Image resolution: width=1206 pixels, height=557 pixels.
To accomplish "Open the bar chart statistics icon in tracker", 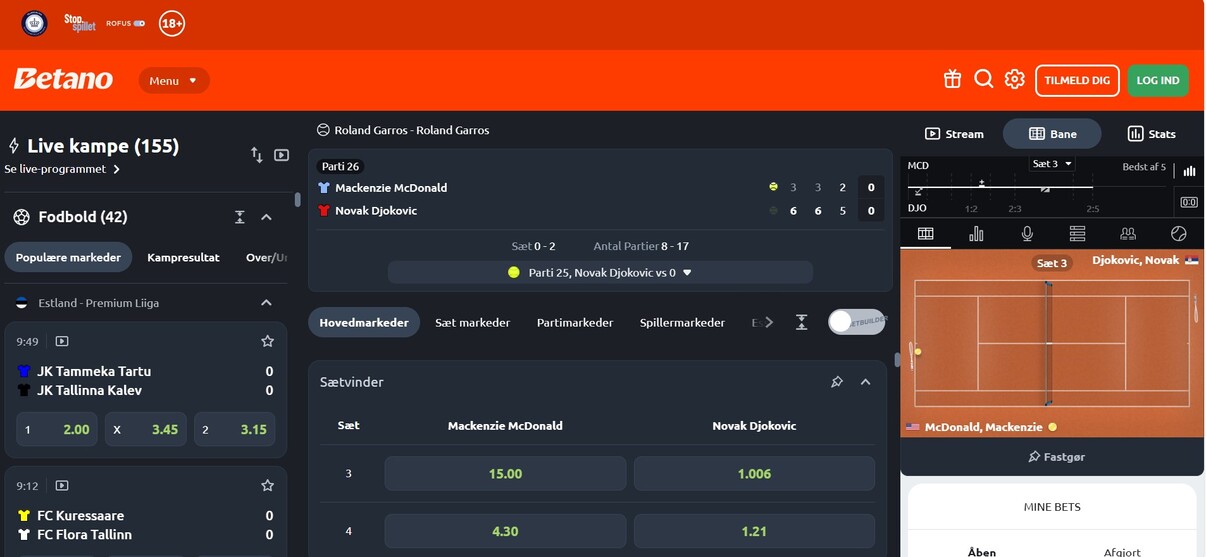I will [976, 233].
